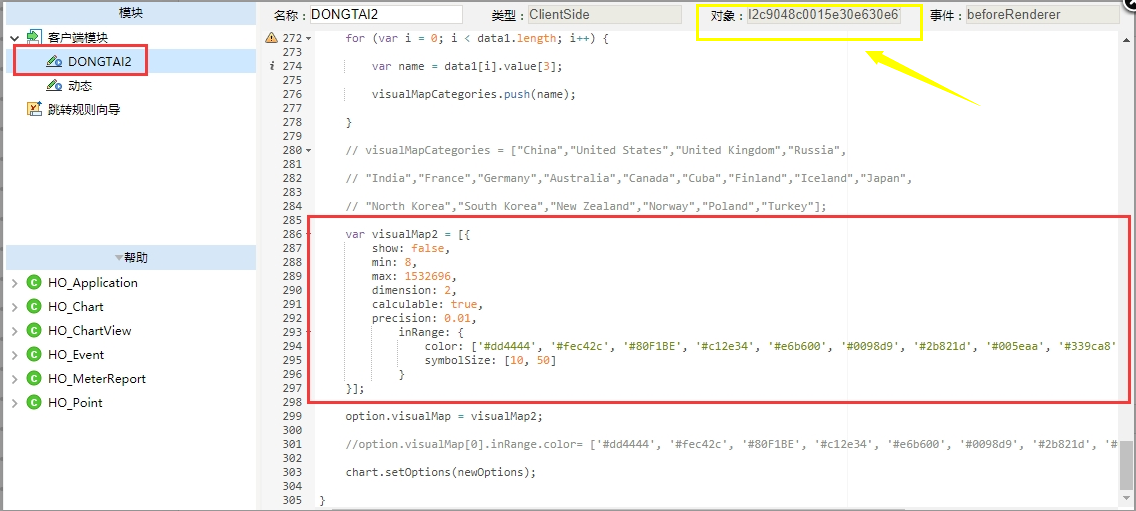Select HO_Application label
The image size is (1136, 511).
pos(93,283)
